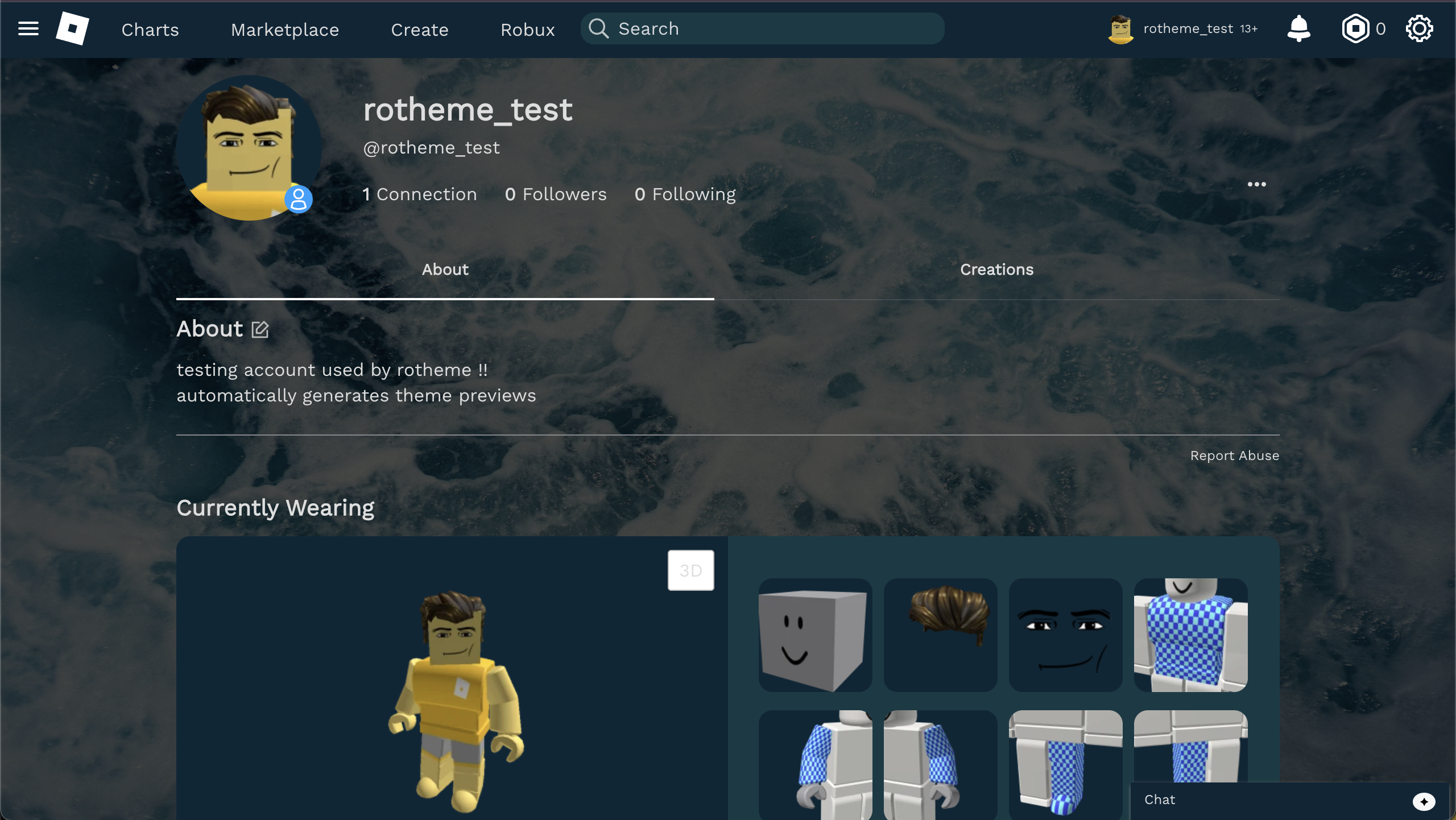1456x820 pixels.
Task: View the 1 Connection link
Action: (x=420, y=194)
